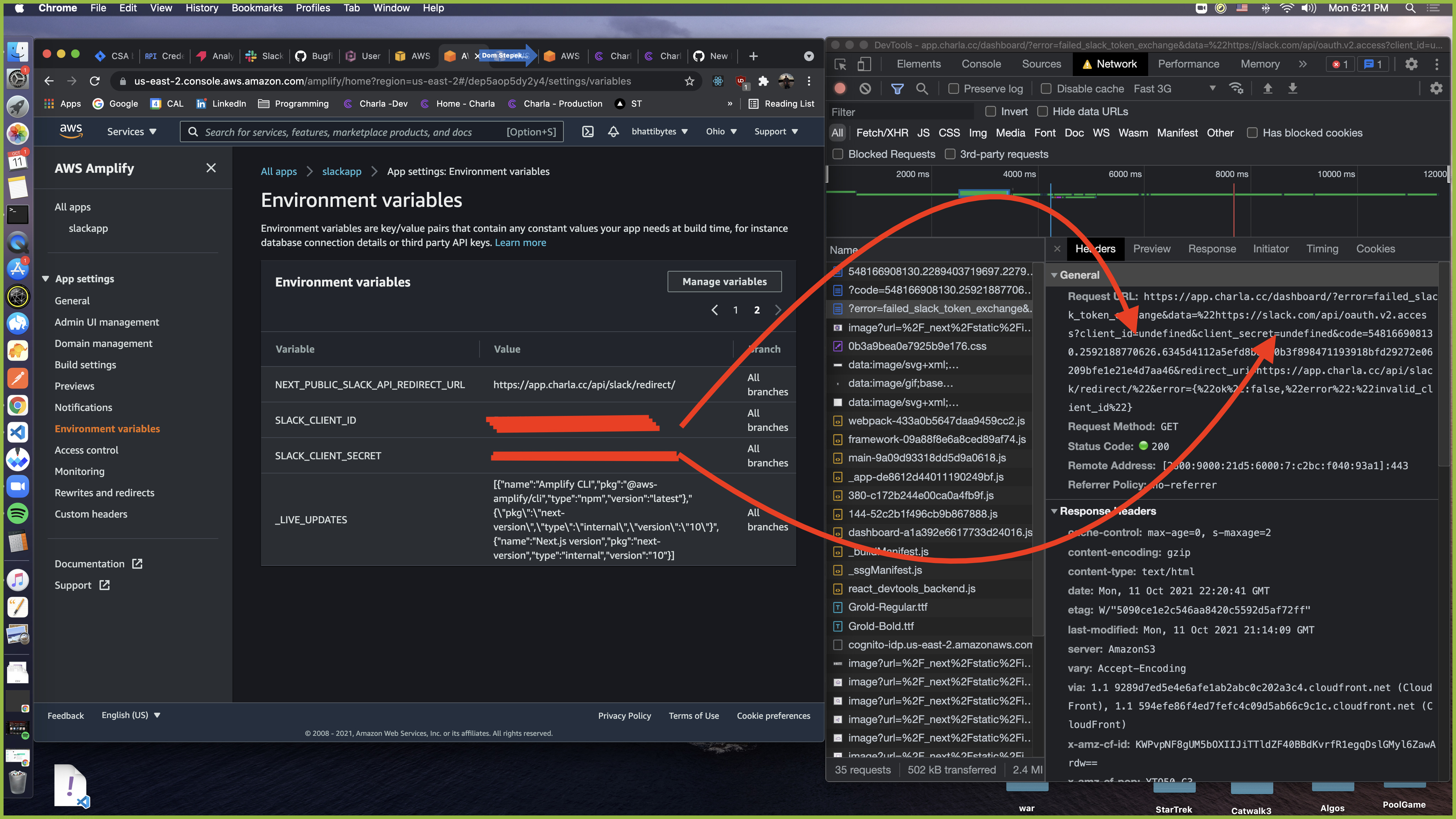The image size is (1456, 819).
Task: Close the AWS Amplify side navigation
Action: click(211, 168)
